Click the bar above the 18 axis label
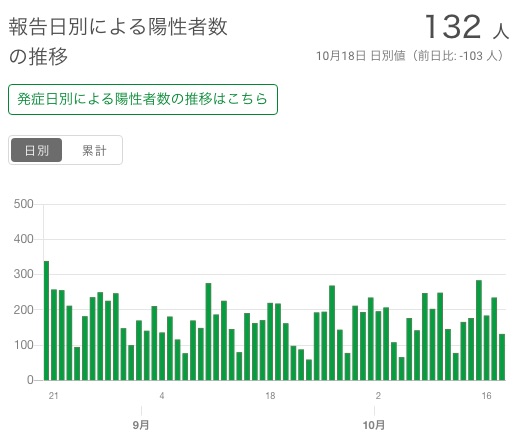 [x=270, y=341]
